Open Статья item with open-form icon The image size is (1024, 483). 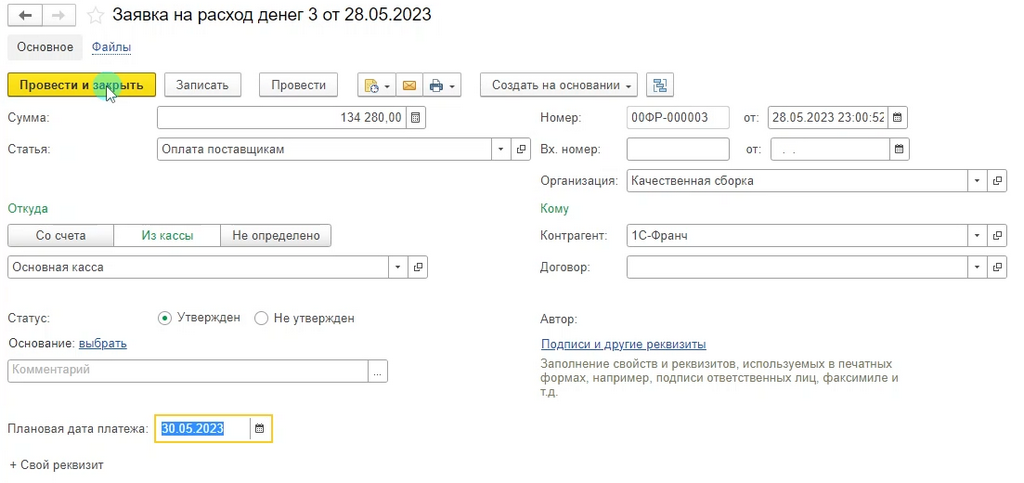[x=520, y=149]
